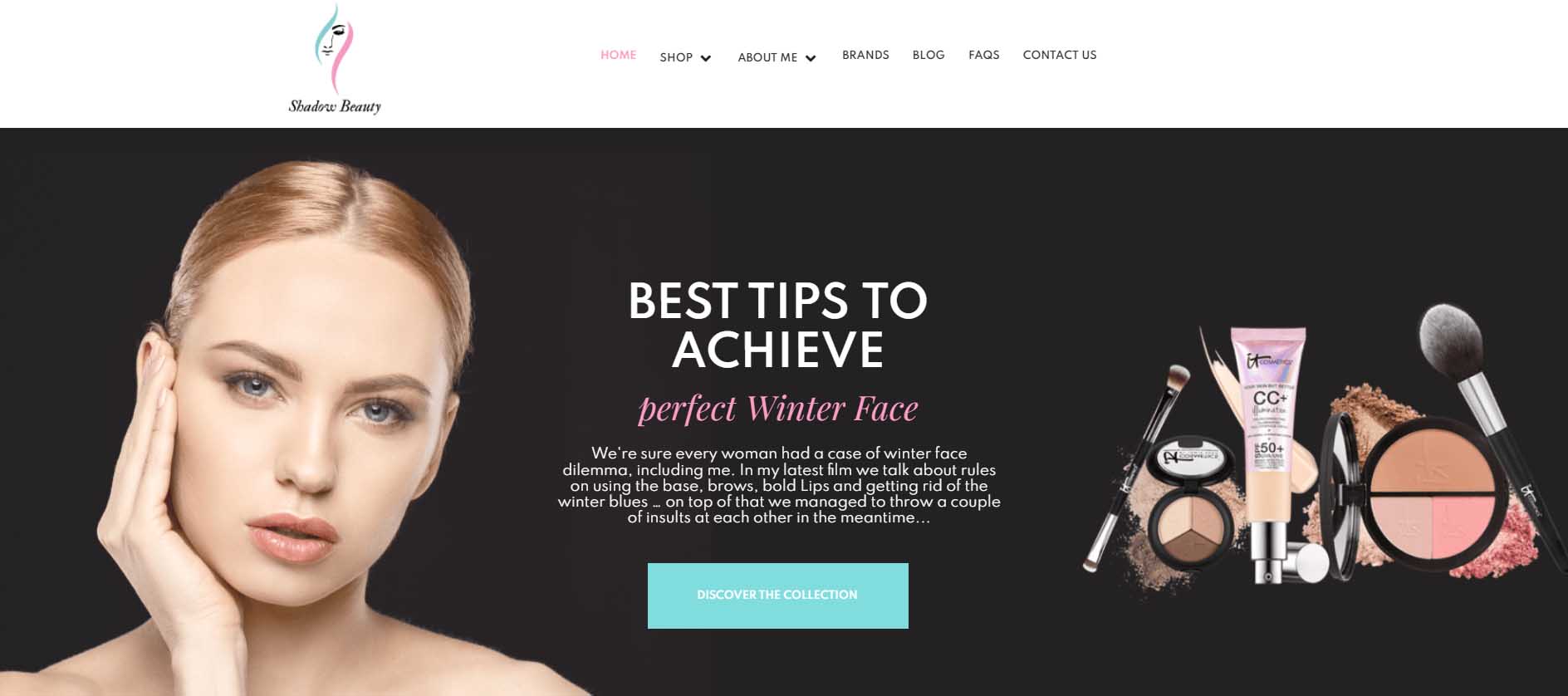The image size is (1568, 696).
Task: Click the pink perfect Winter Face subtitle
Action: pyautogui.click(x=778, y=409)
